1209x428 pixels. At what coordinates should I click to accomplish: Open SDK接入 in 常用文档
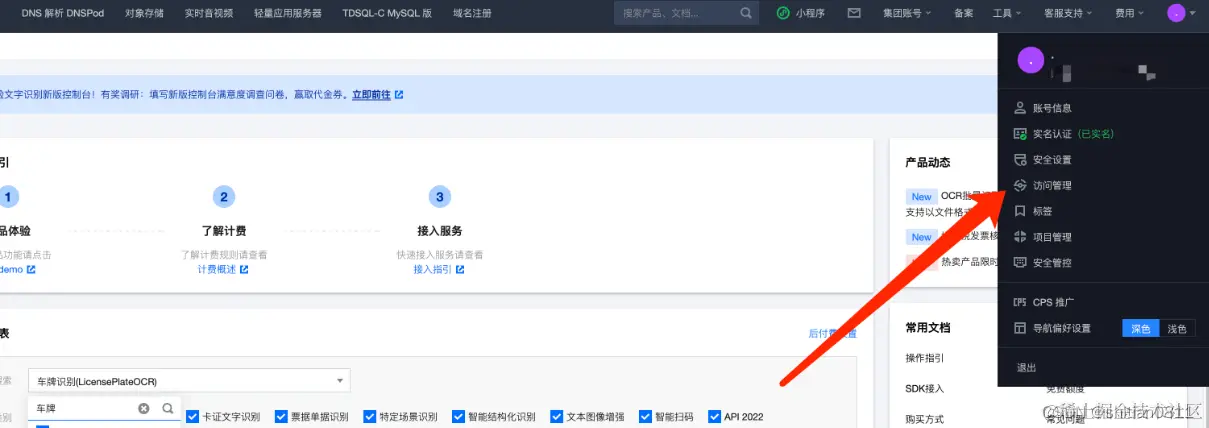tap(924, 388)
